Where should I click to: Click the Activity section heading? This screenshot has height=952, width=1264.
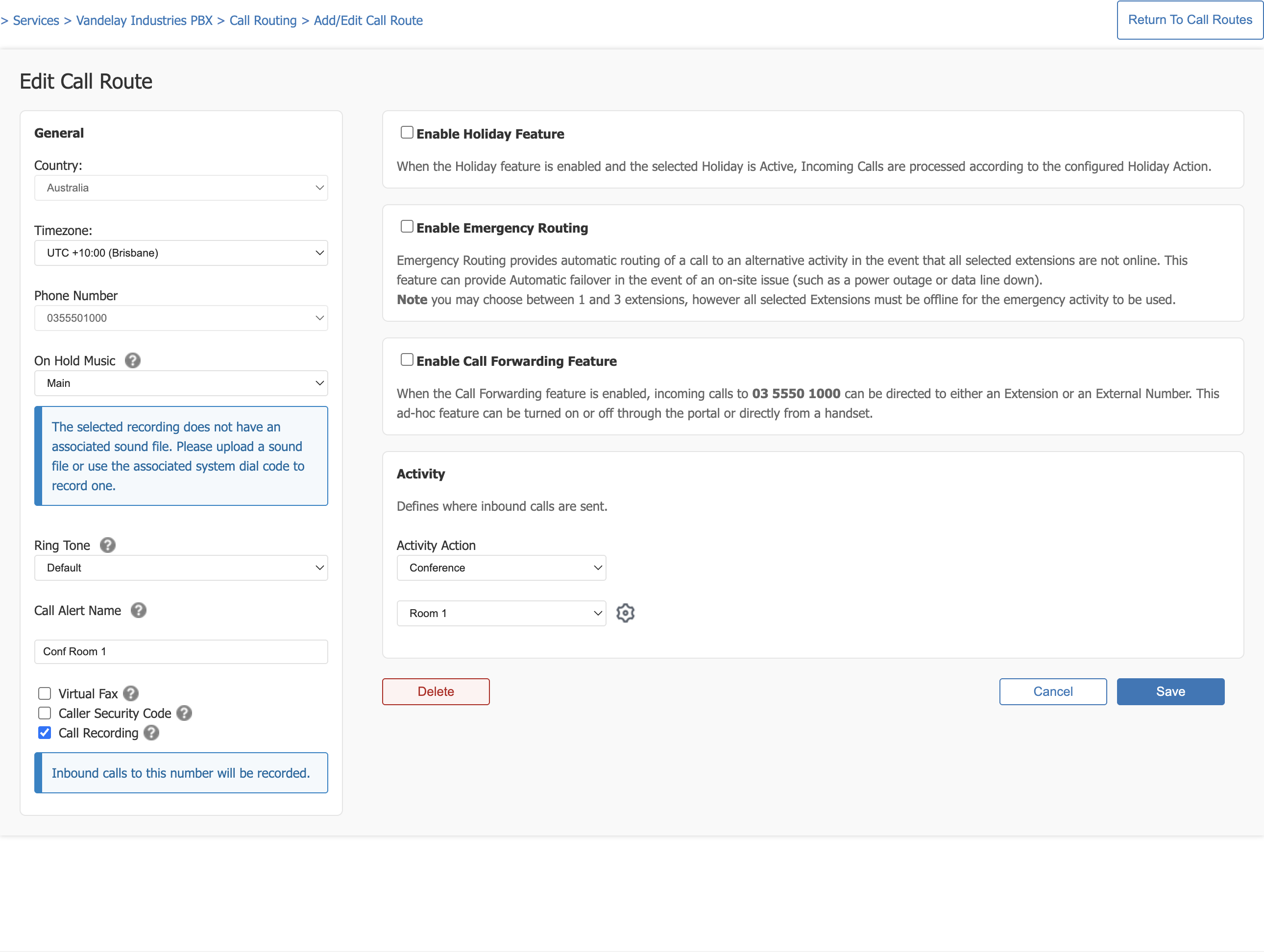[x=420, y=474]
